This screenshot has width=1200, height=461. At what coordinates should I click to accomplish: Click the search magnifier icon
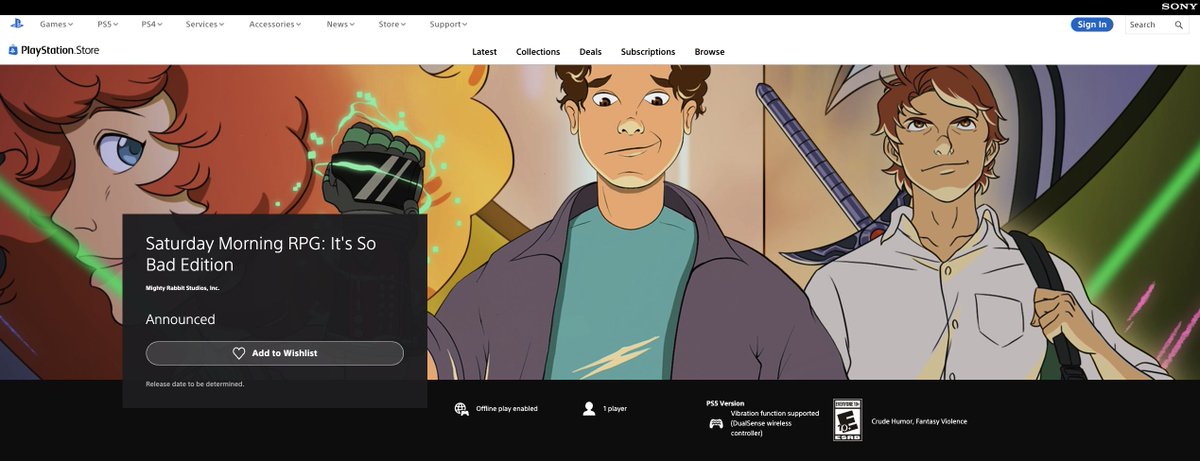tap(1180, 25)
